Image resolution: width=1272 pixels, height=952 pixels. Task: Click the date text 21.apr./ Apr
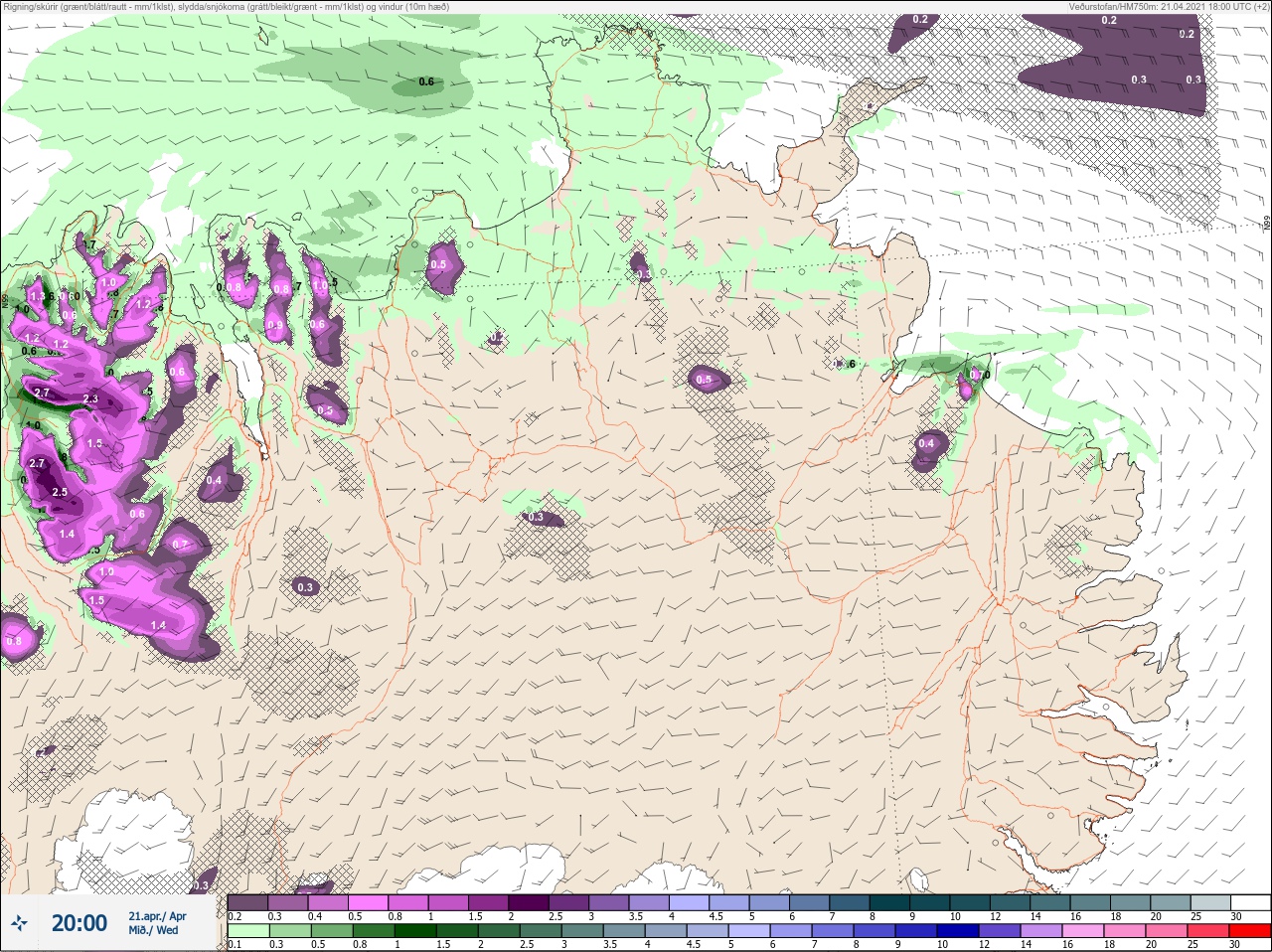(157, 916)
